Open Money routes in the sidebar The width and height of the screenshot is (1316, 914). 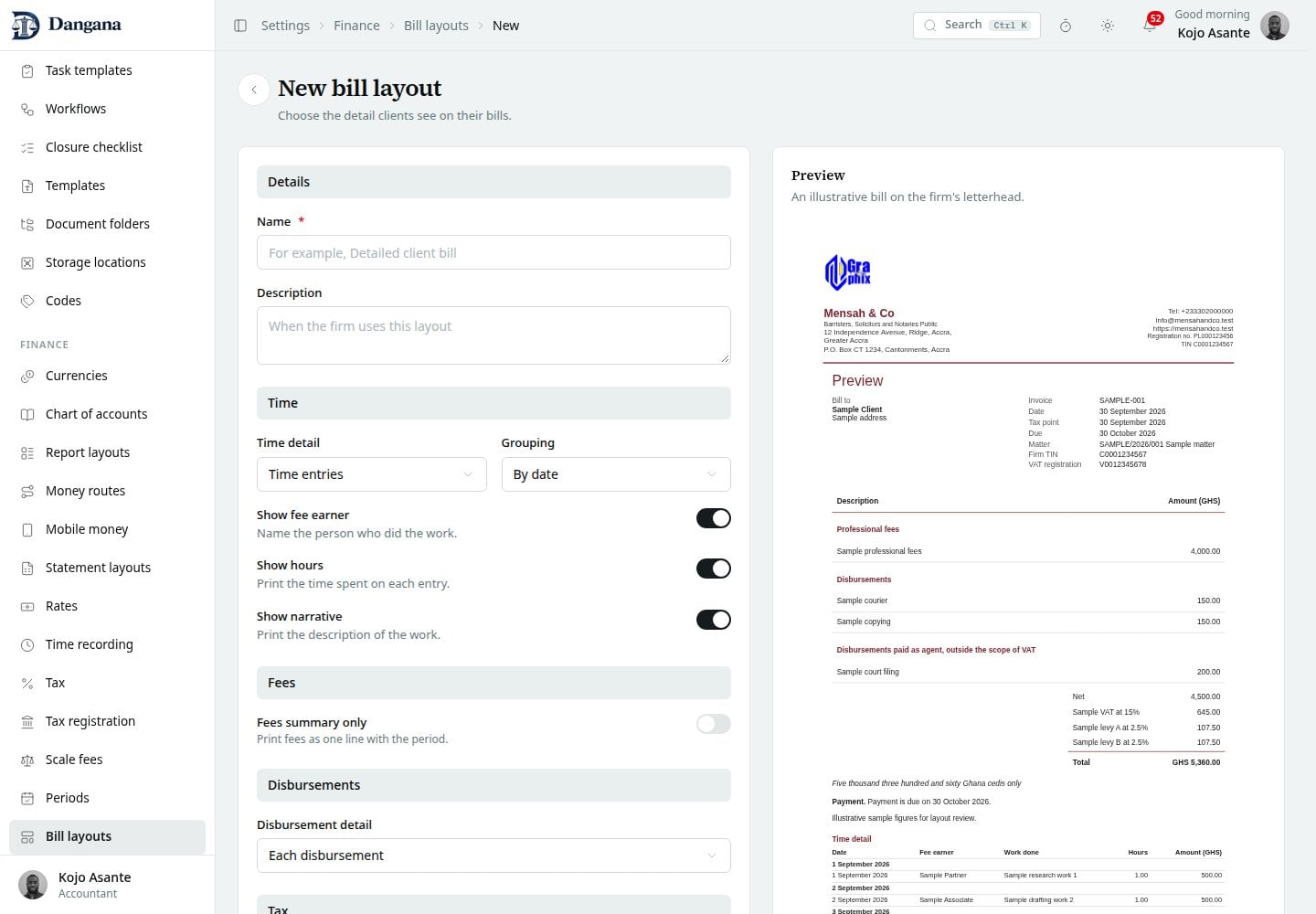pyautogui.click(x=107, y=491)
